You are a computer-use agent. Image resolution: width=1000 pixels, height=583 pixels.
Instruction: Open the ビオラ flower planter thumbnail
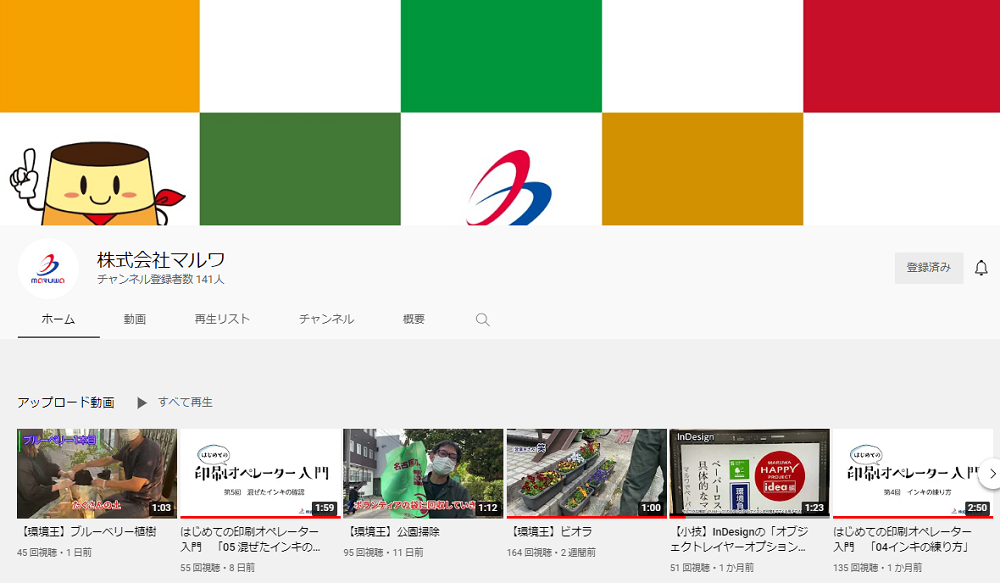[586, 473]
